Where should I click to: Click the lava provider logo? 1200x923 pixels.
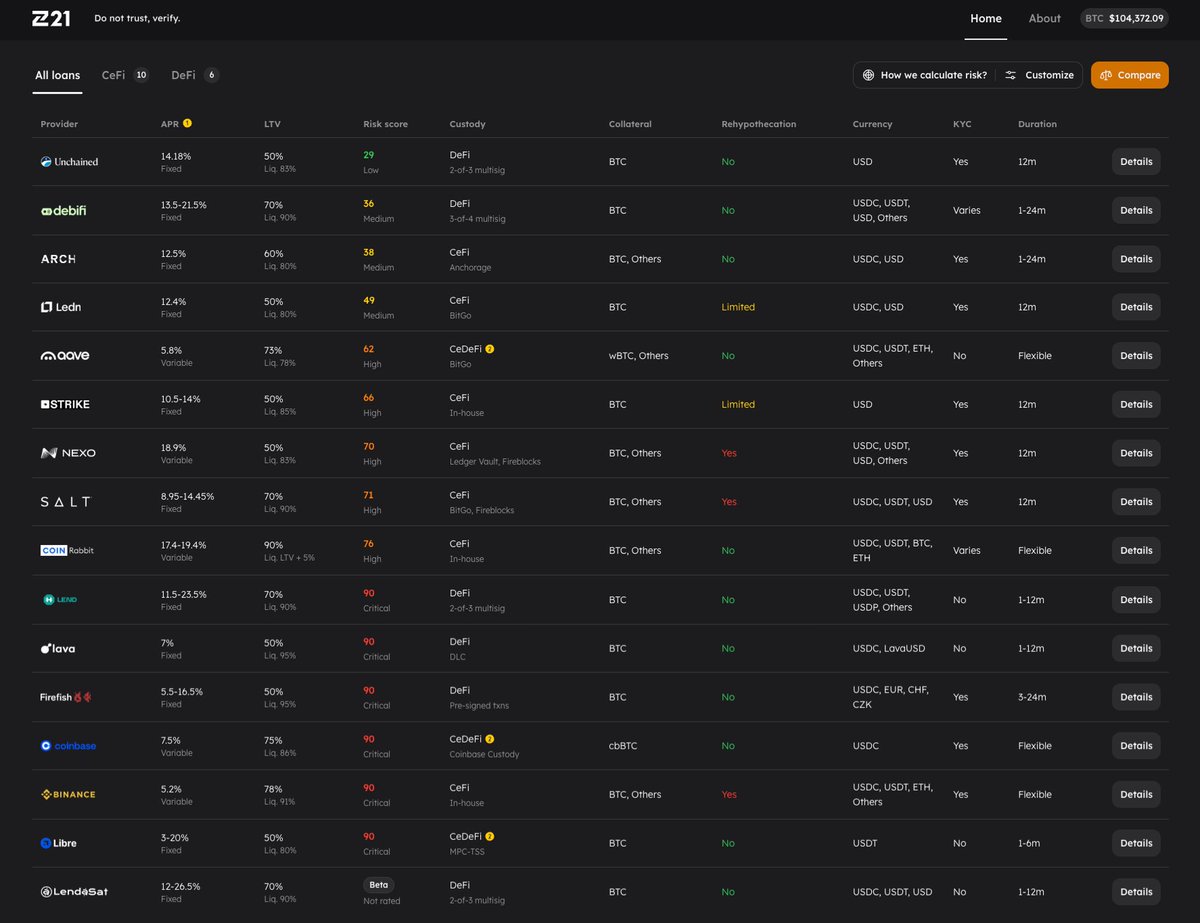pyautogui.click(x=58, y=648)
